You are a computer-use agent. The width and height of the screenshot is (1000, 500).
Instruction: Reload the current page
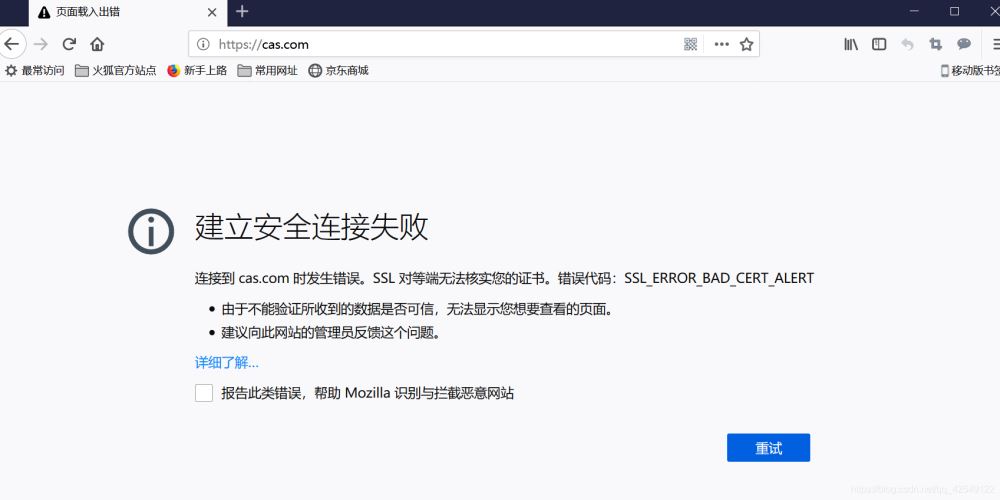(69, 44)
